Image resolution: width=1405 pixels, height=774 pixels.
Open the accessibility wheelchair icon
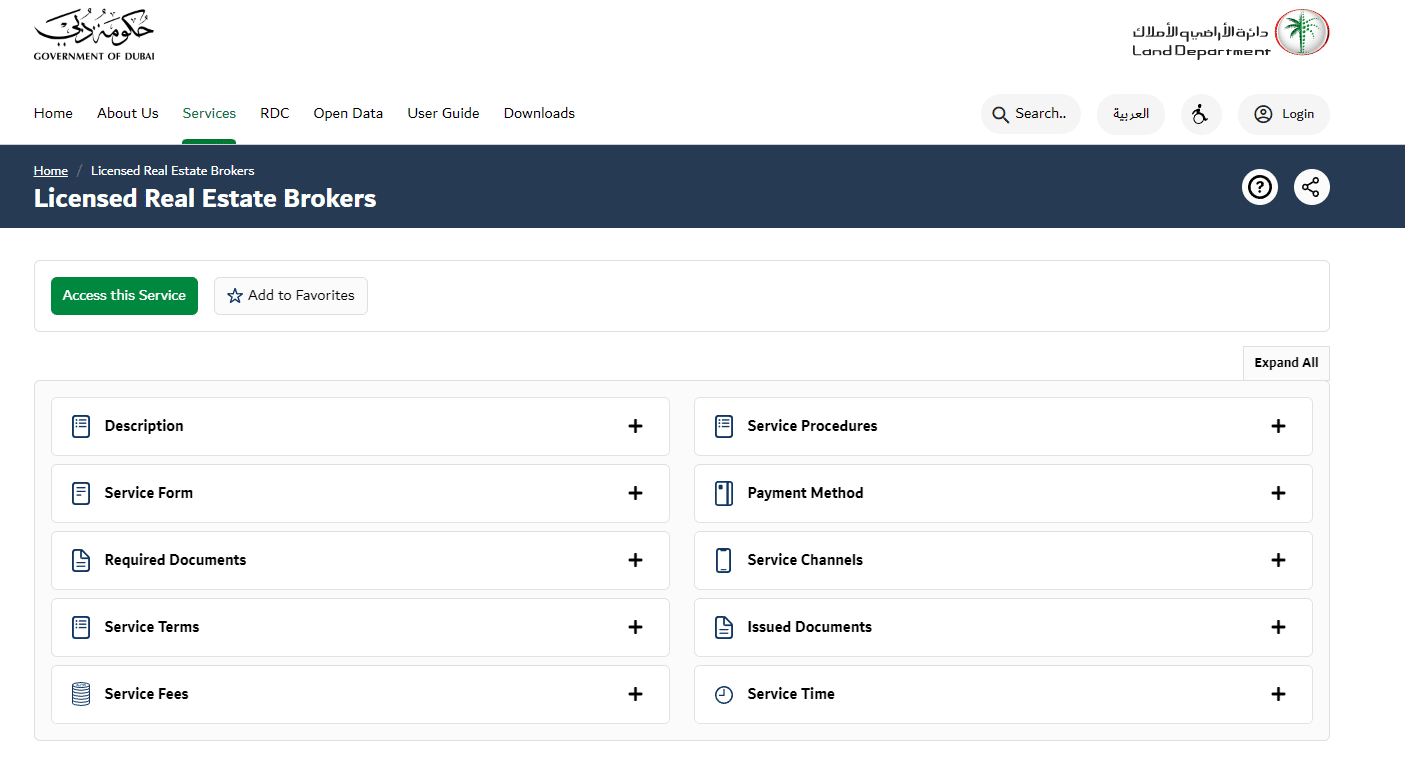point(1200,114)
